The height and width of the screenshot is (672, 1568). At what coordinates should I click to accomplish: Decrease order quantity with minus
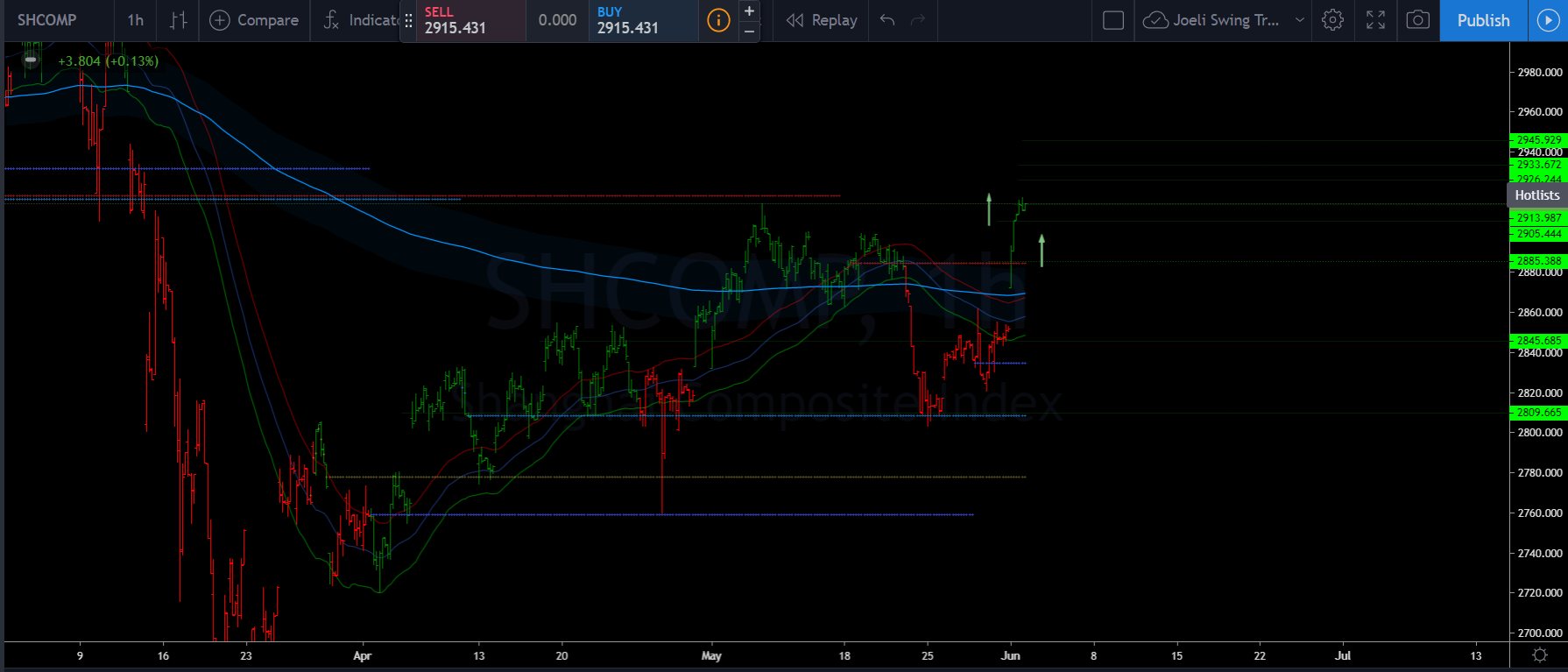[749, 31]
